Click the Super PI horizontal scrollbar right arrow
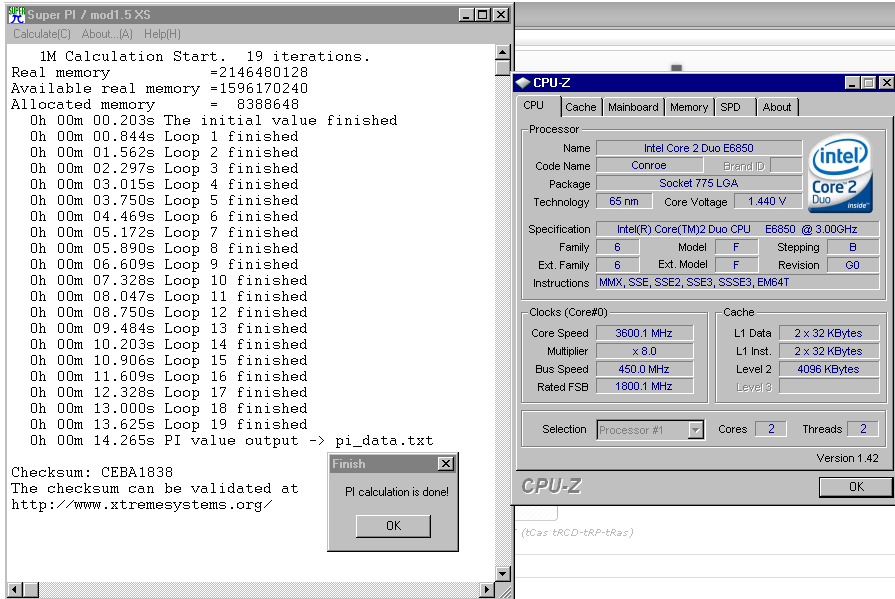Screen dimensions: 895x599 pos(486,589)
